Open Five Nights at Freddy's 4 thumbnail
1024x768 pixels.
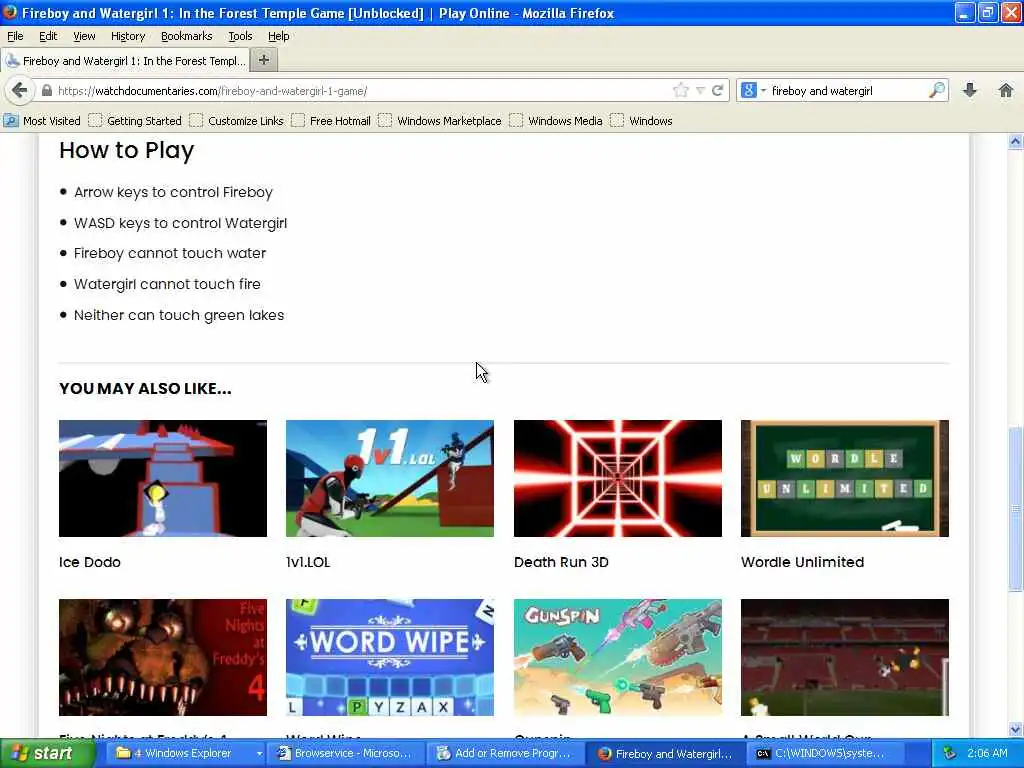click(x=163, y=657)
